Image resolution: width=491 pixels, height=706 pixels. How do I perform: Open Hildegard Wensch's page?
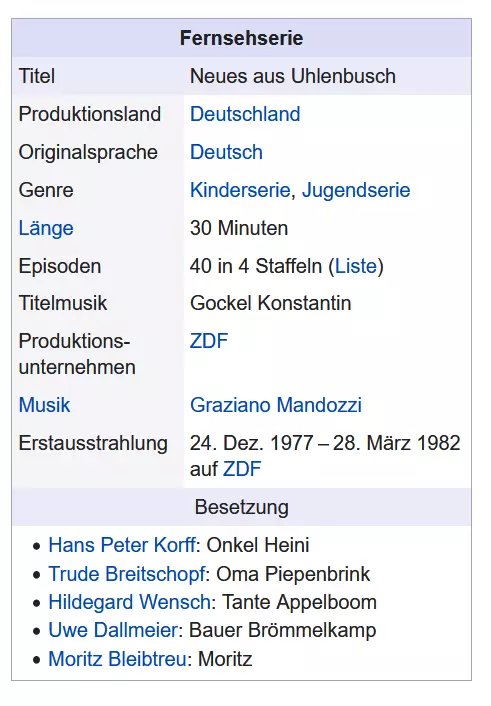coord(130,602)
